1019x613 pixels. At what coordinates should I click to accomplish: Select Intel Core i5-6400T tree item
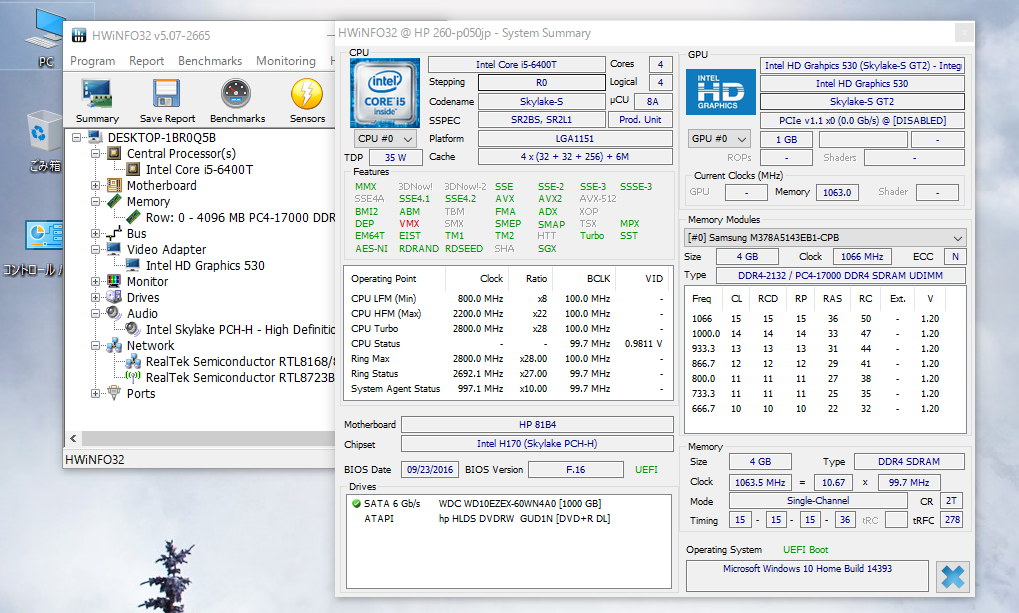[x=199, y=169]
